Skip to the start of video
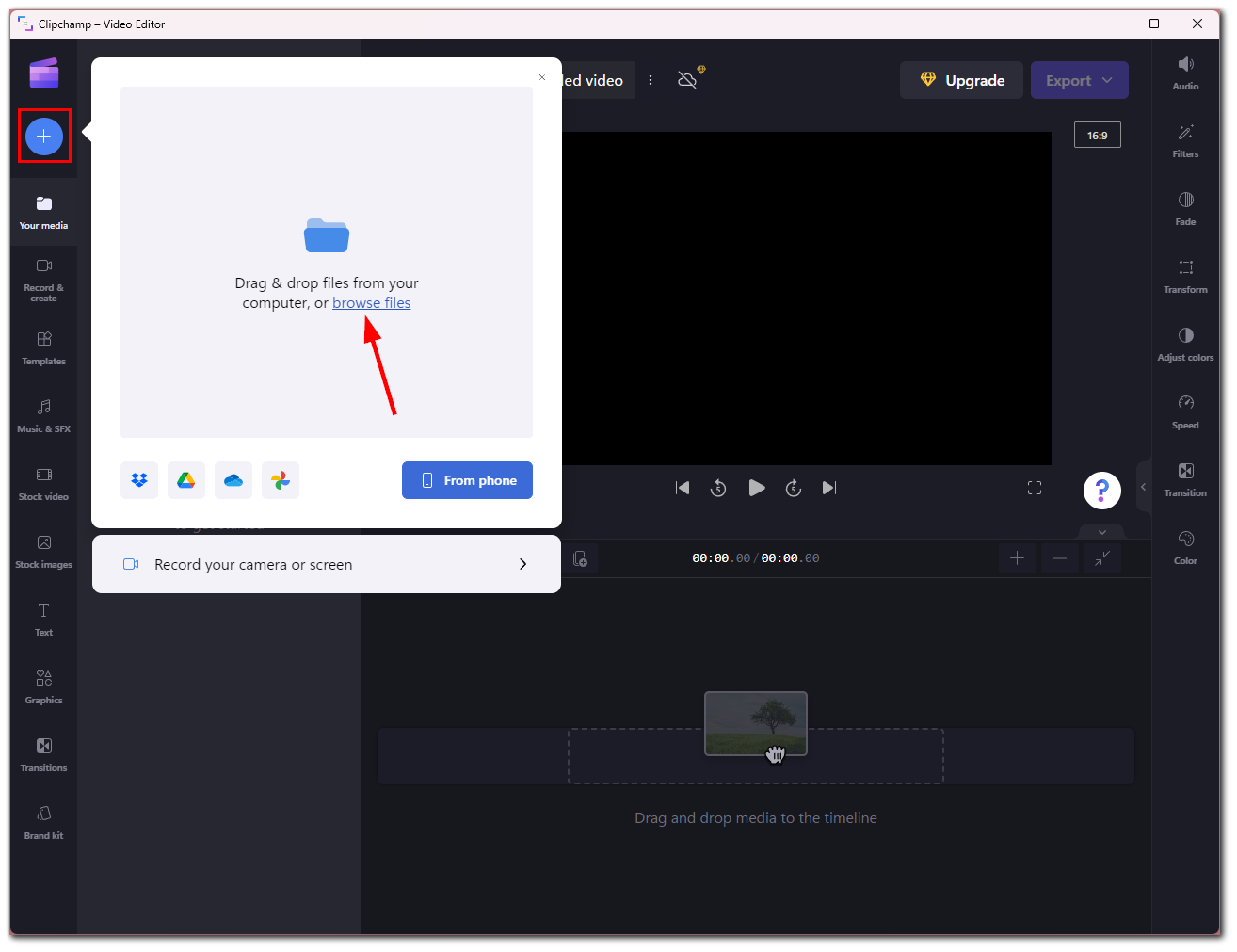 (683, 488)
